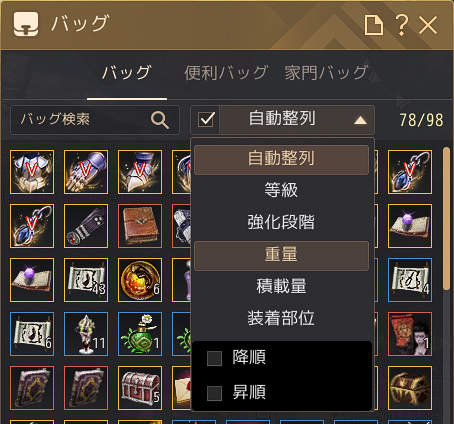Viewport: 454px width, 424px height.
Task: Click the inventory vertical scrollbar
Action: 446,218
